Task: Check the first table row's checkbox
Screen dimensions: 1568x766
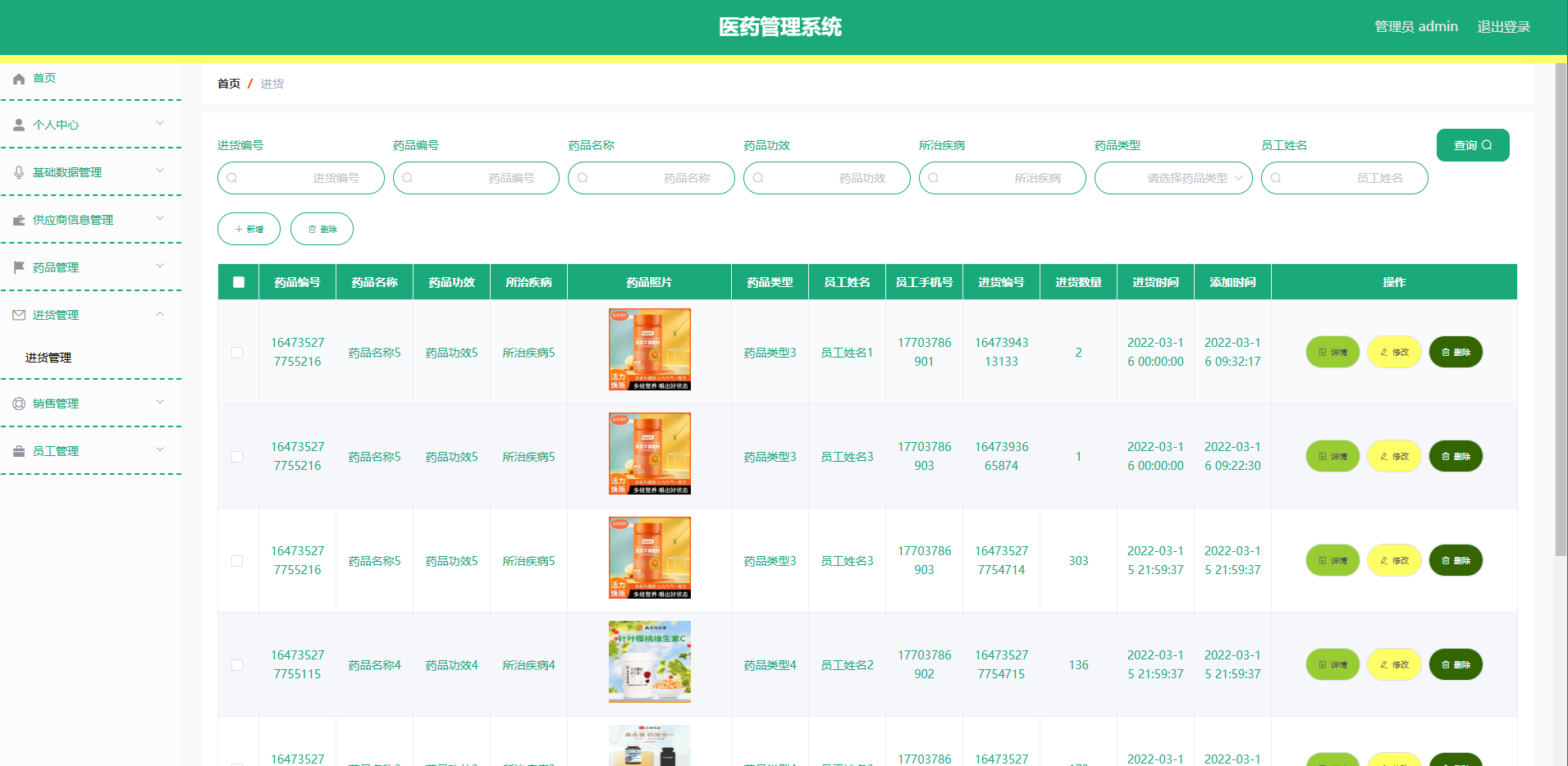Action: pyautogui.click(x=238, y=352)
